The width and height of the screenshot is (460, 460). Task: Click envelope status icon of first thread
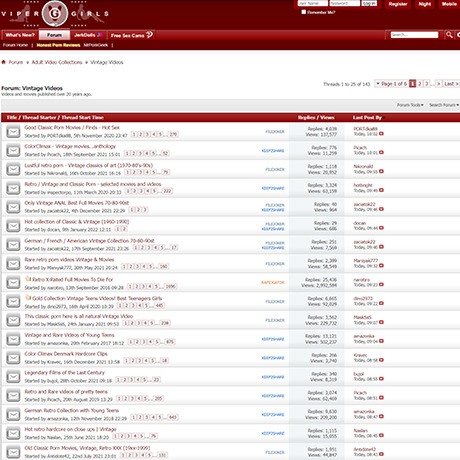tap(13, 132)
